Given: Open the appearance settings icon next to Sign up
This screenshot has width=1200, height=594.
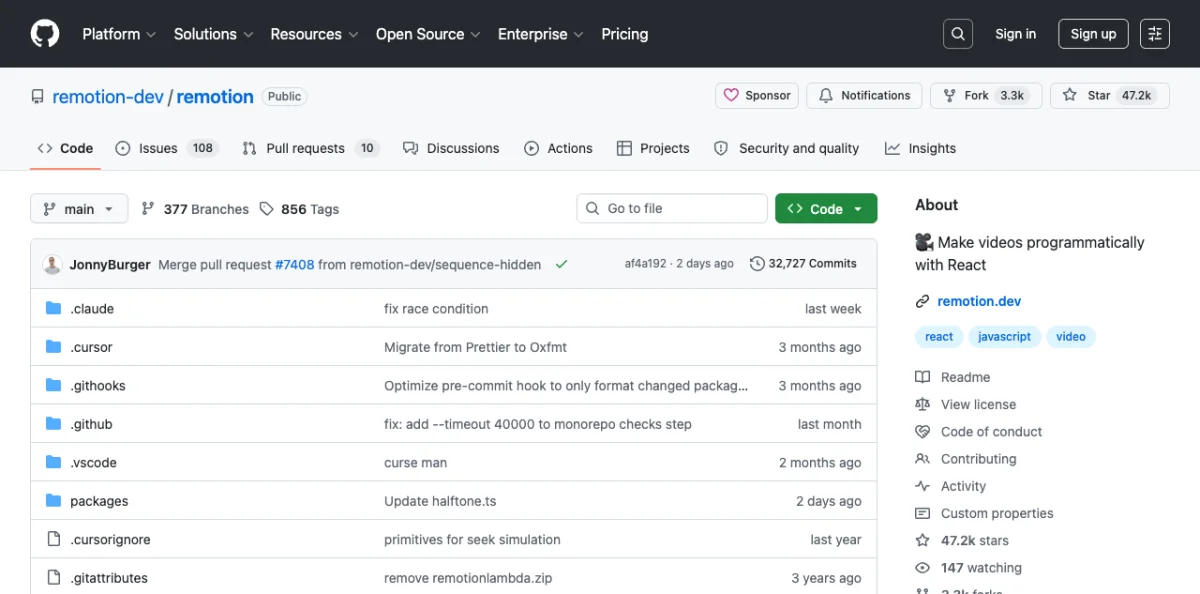Looking at the screenshot, I should point(1155,34).
